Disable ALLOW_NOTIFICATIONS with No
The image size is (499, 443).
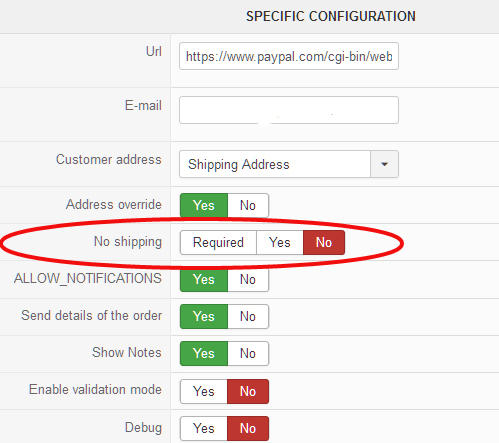click(248, 279)
